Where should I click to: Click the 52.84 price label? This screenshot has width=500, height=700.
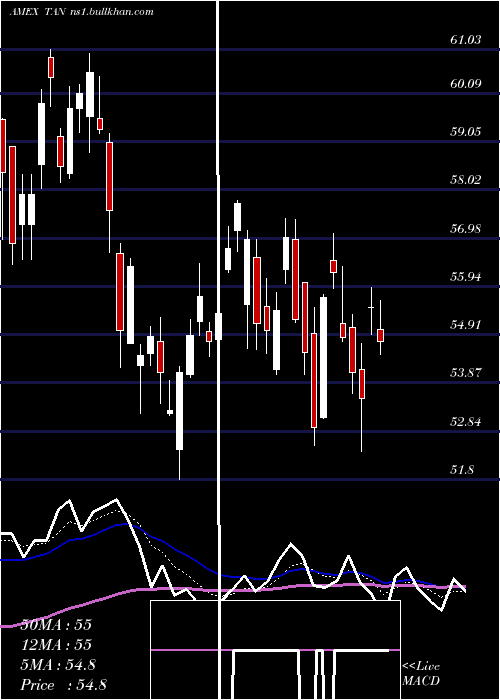coord(466,421)
